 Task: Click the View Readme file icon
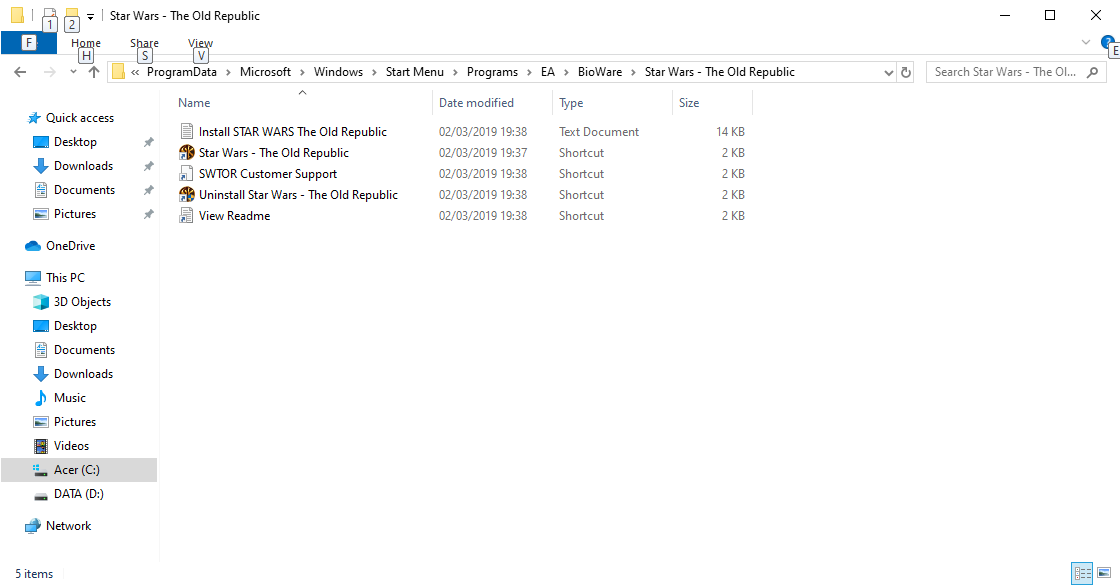pos(186,216)
